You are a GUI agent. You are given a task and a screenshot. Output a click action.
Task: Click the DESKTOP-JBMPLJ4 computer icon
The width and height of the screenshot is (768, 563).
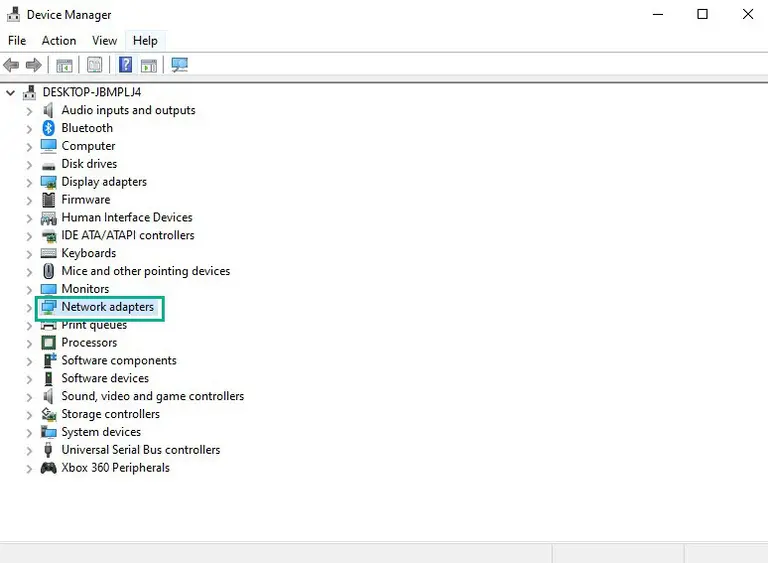coord(29,92)
